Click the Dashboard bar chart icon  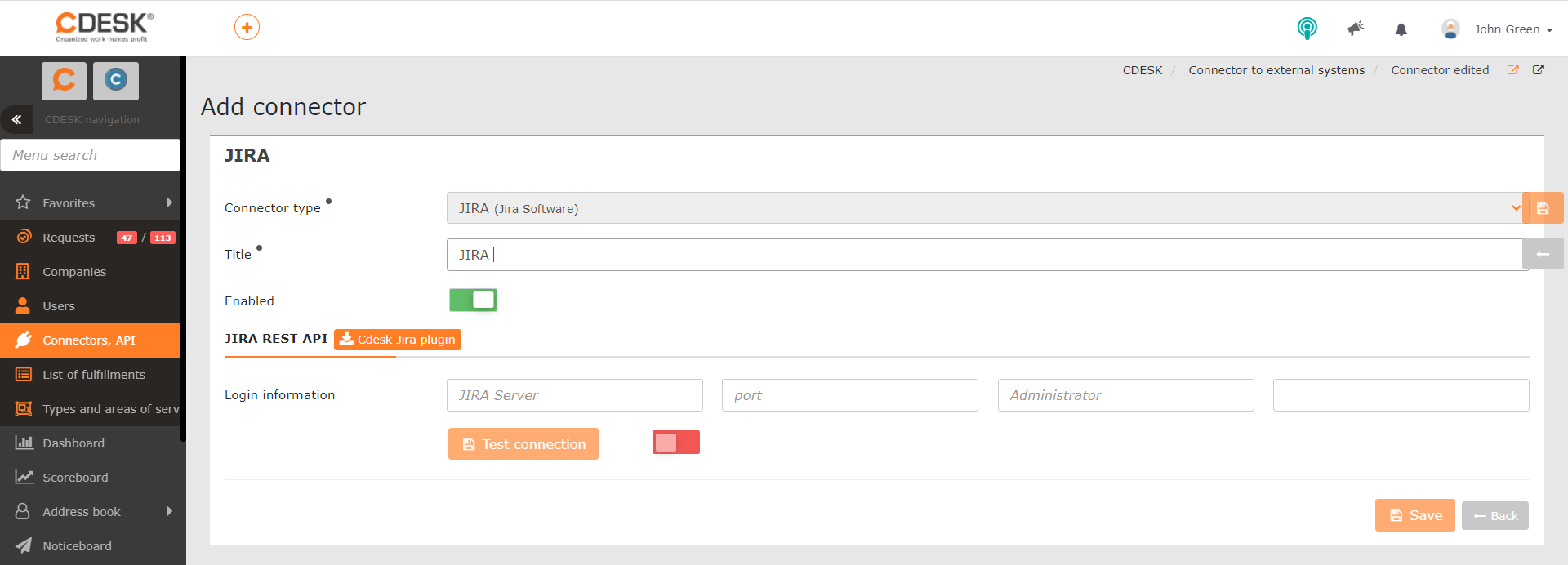tap(24, 443)
